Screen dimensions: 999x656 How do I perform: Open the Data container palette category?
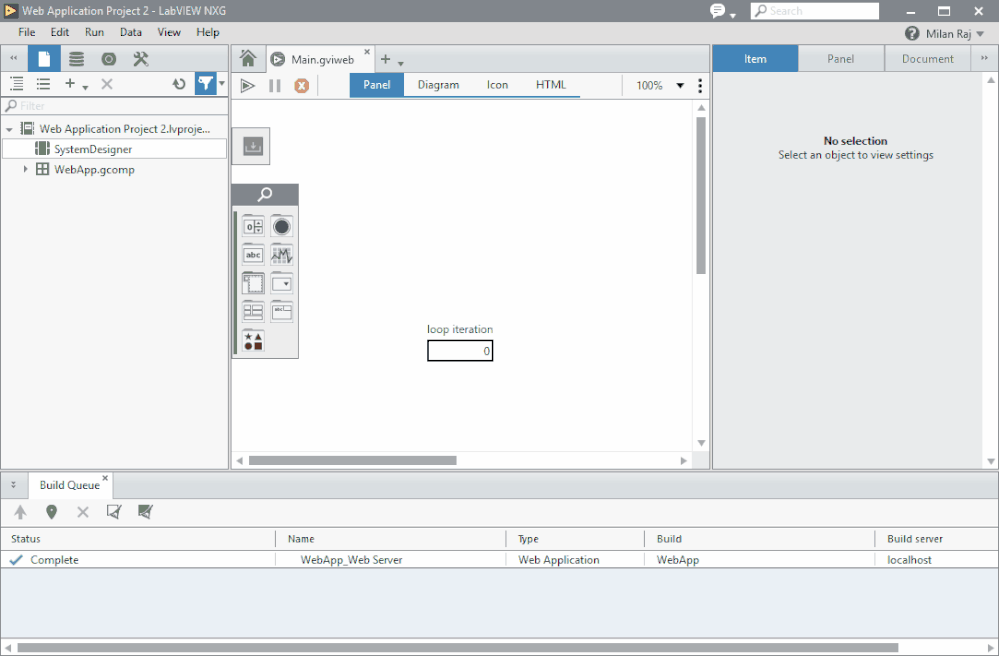pyautogui.click(x=253, y=283)
